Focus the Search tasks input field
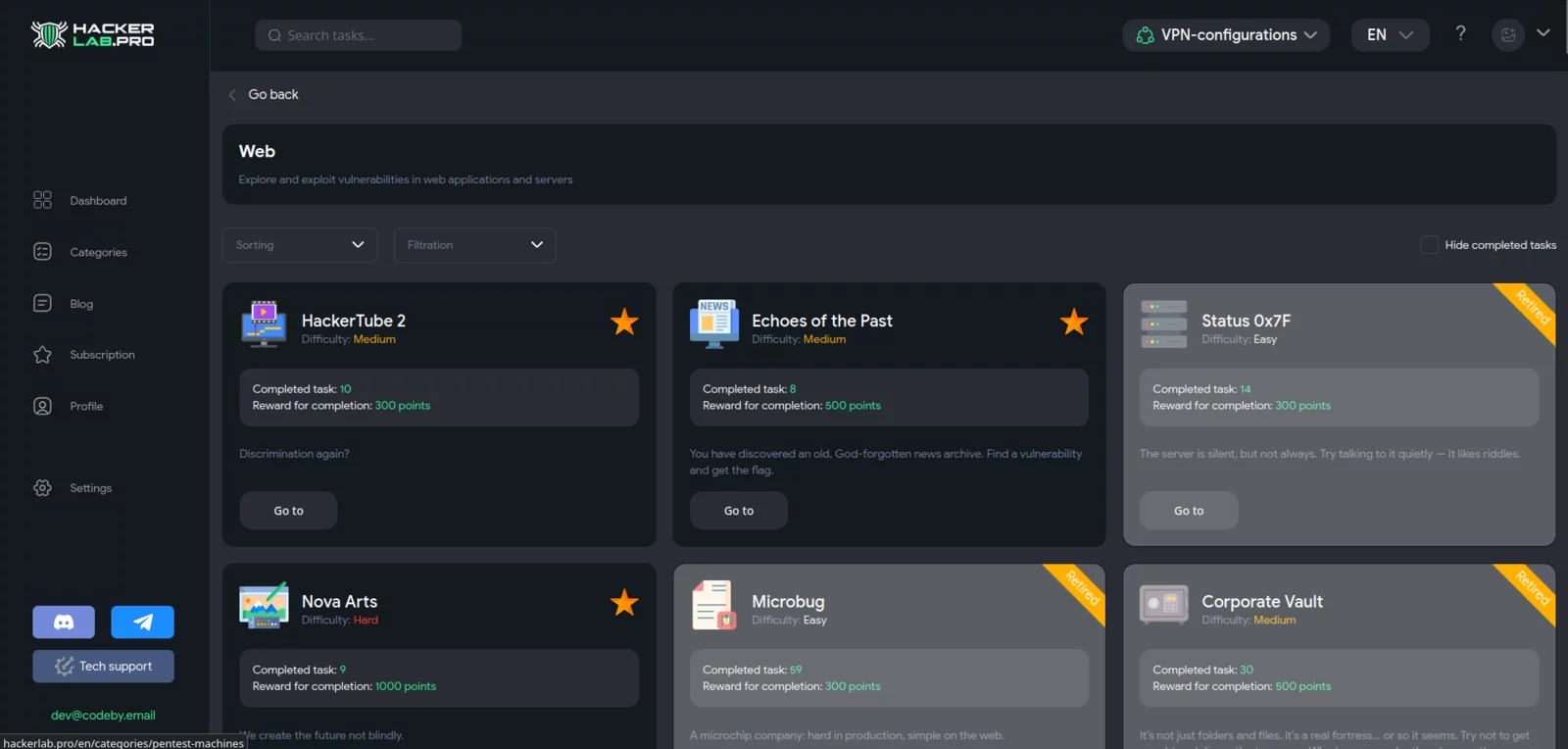The image size is (1568, 749). 359,35
